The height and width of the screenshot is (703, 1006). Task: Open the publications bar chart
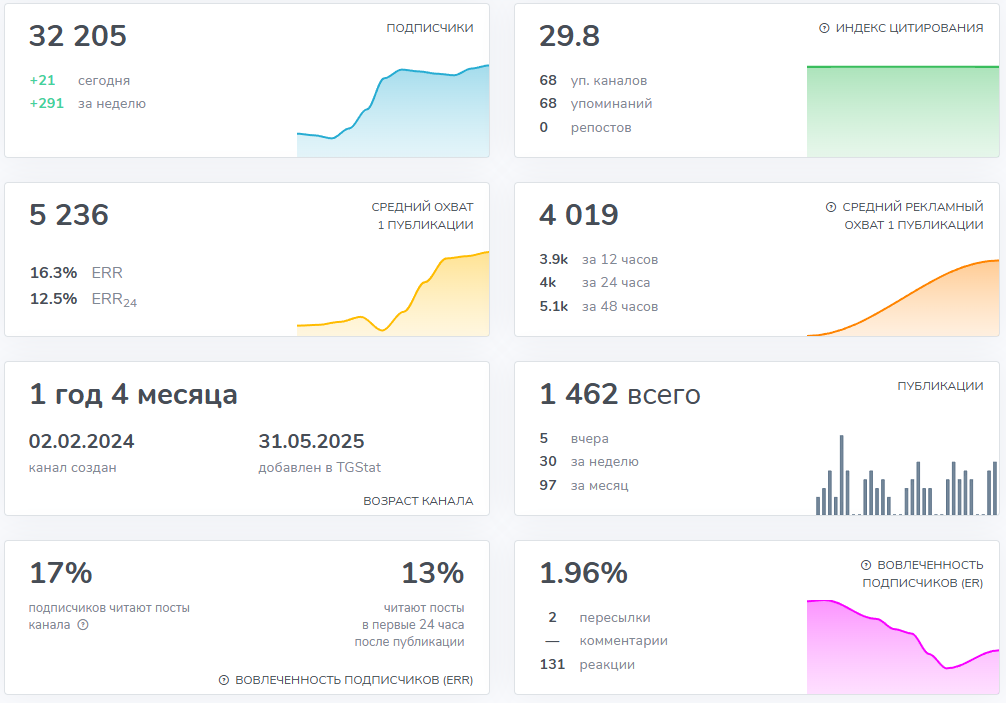pos(907,475)
